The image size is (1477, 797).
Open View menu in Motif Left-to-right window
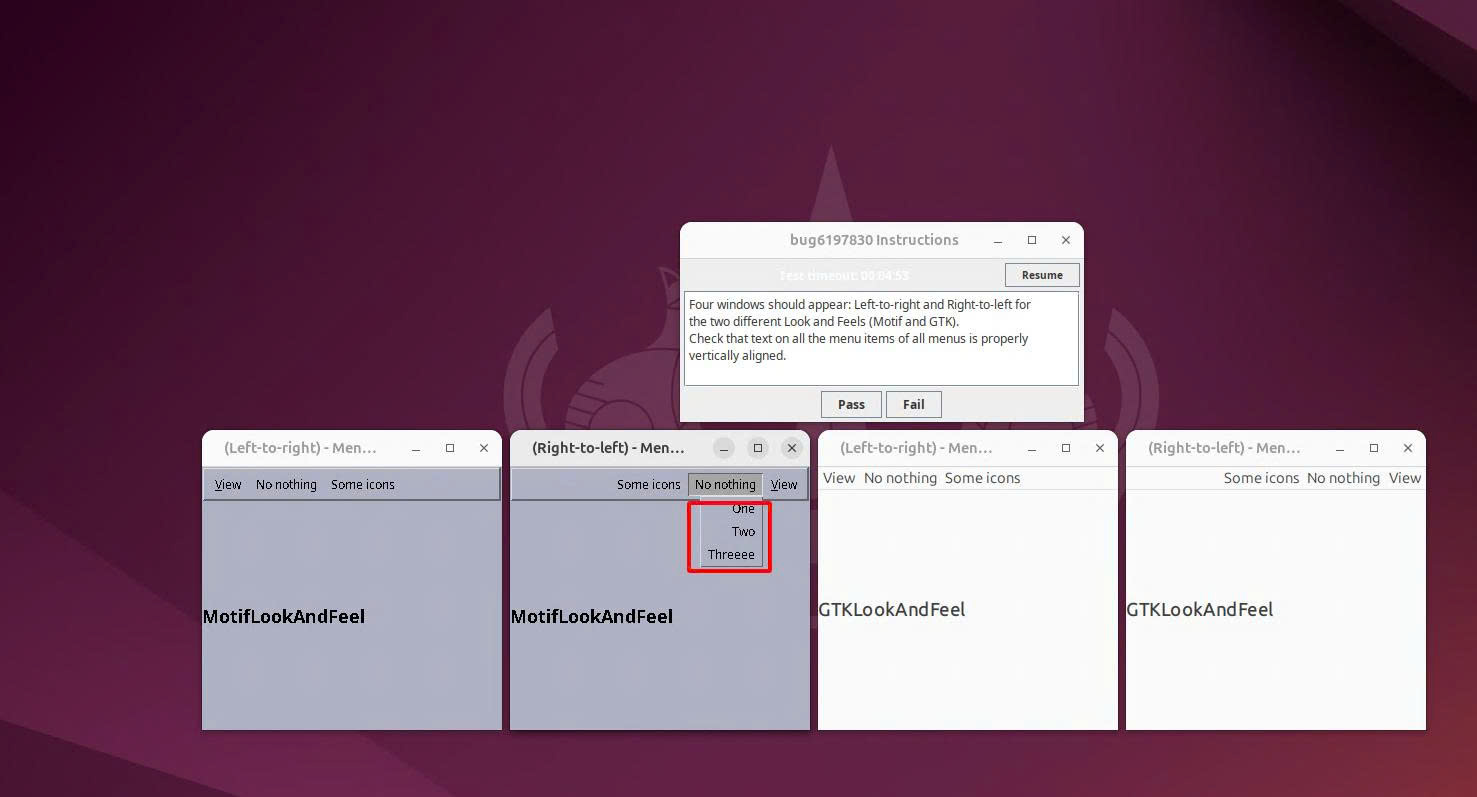(x=228, y=485)
